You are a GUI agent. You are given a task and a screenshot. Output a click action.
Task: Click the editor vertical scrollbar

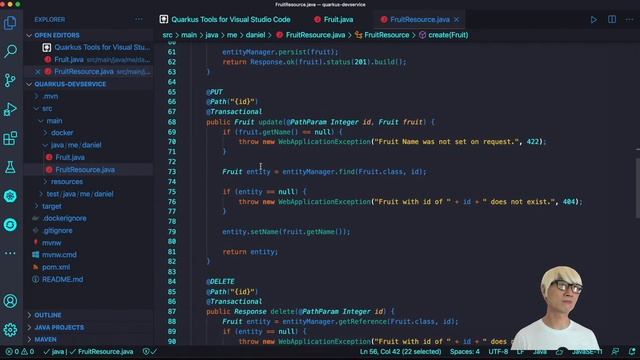(637, 188)
